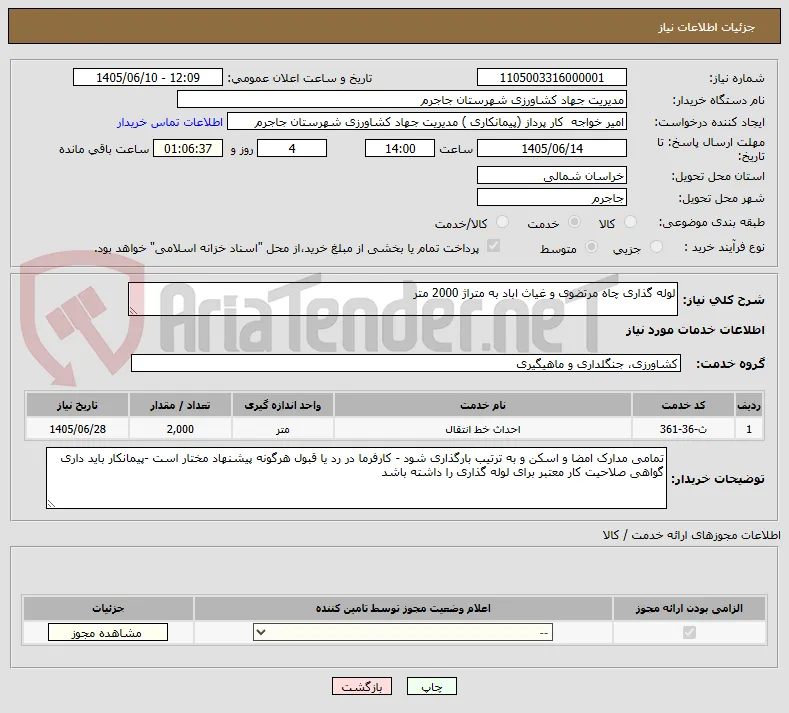Image resolution: width=789 pixels, height=713 pixels.
Task: Choose the جزیی purchase type radio
Action: (657, 247)
